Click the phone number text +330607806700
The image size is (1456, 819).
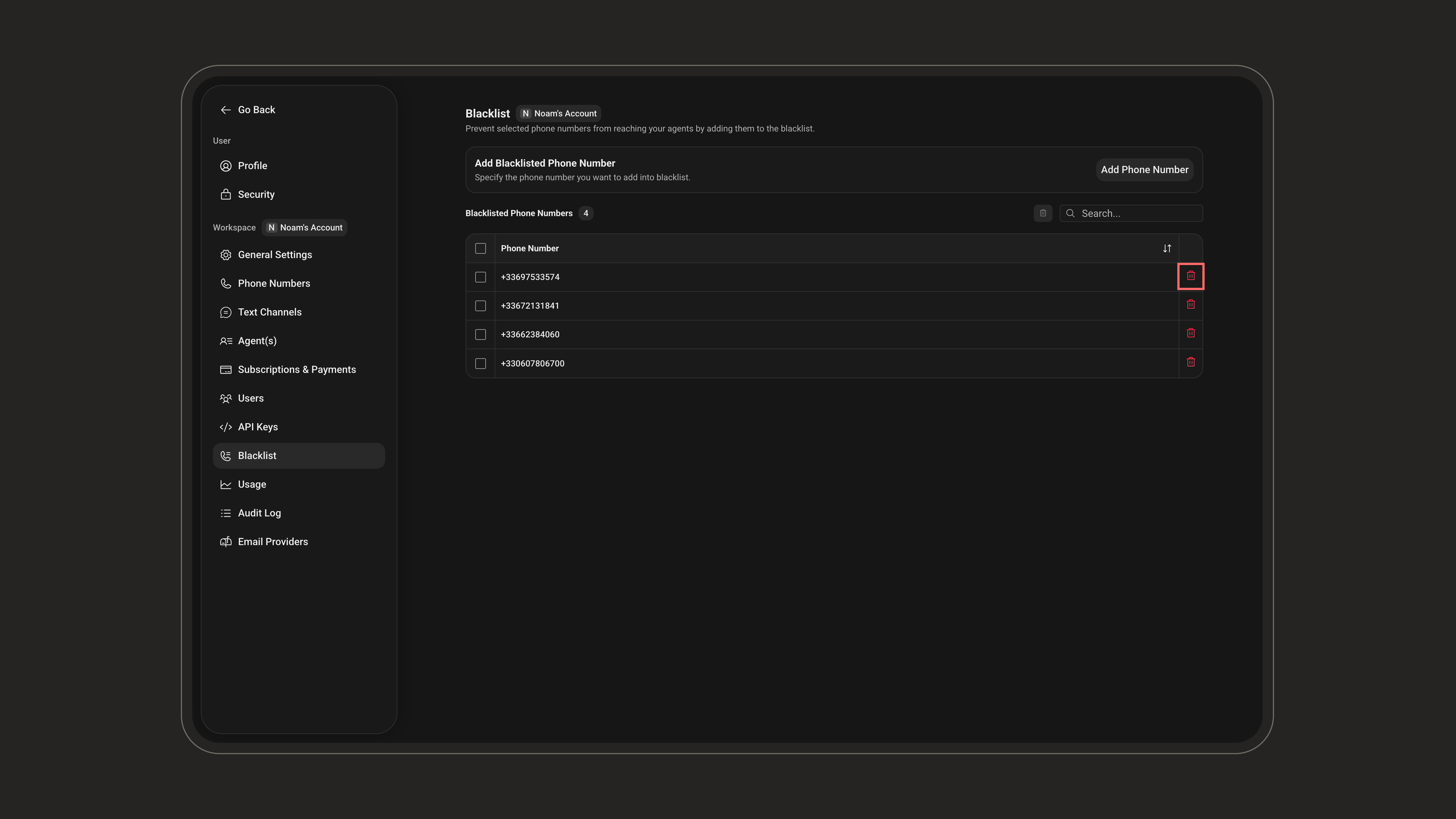pyautogui.click(x=532, y=363)
